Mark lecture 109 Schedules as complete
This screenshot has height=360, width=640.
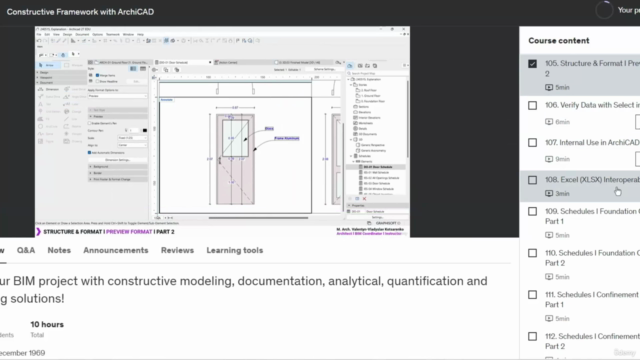point(532,211)
